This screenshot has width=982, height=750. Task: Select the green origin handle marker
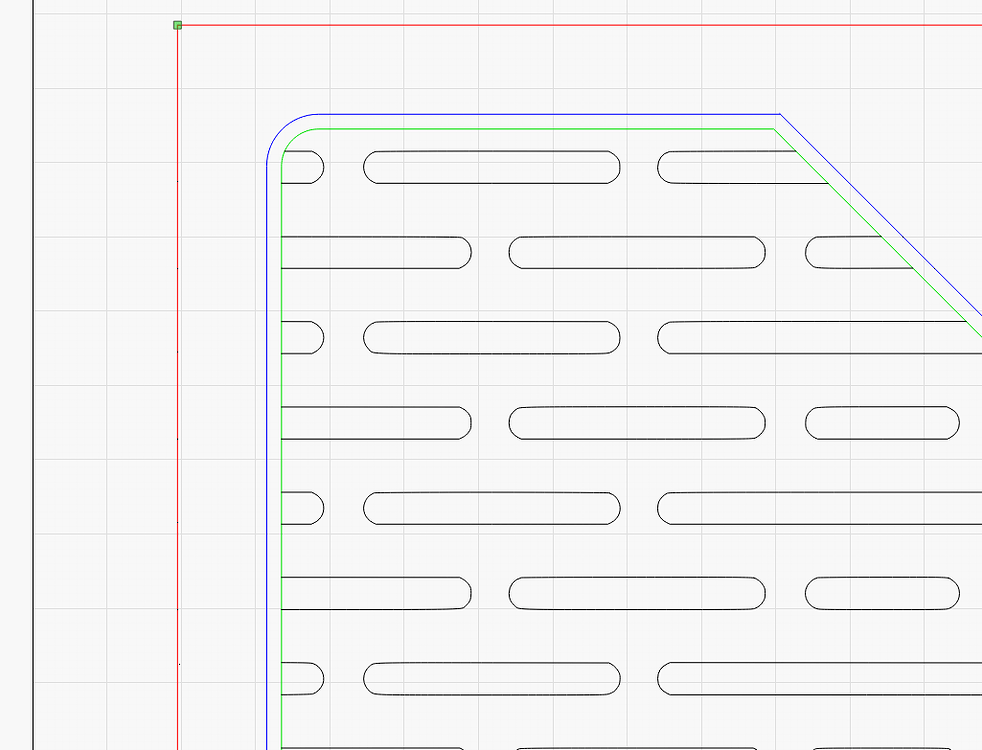click(178, 24)
